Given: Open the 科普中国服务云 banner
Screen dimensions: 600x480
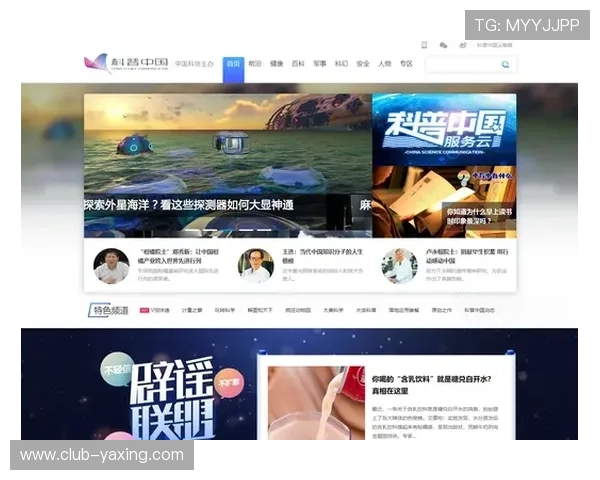Looking at the screenshot, I should pos(444,129).
